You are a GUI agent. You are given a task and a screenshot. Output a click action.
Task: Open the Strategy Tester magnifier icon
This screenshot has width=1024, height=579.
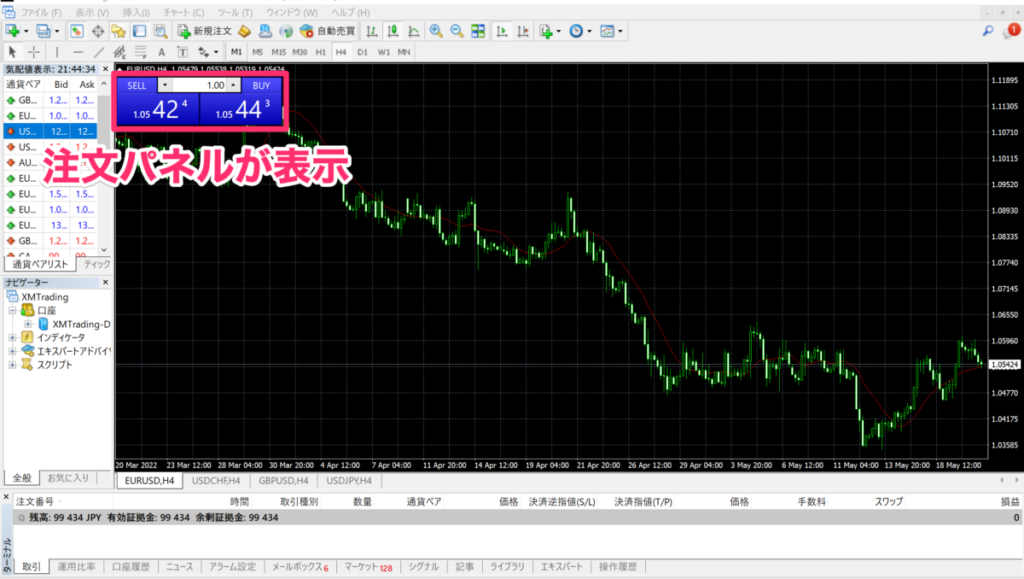[x=160, y=31]
